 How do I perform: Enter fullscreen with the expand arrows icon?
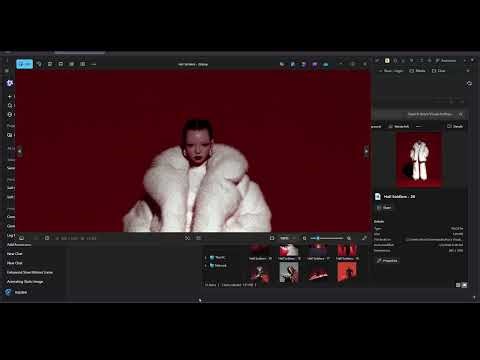pos(364,238)
